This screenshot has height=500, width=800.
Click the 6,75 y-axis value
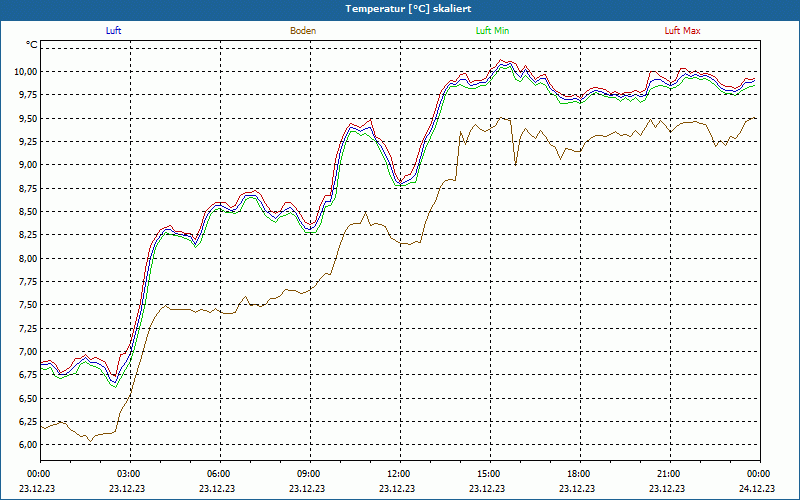pyautogui.click(x=27, y=374)
